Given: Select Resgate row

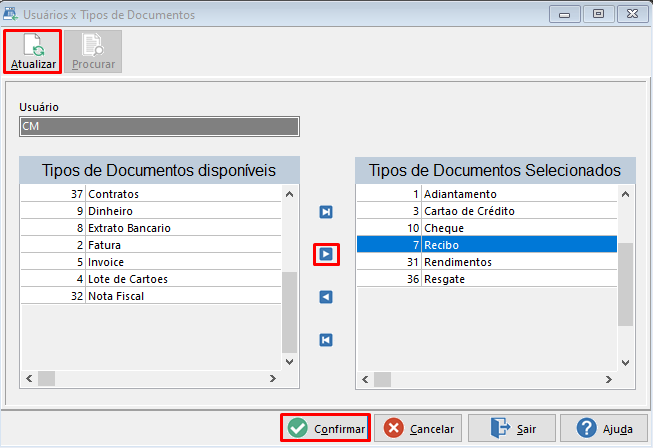Looking at the screenshot, I should coord(487,279).
